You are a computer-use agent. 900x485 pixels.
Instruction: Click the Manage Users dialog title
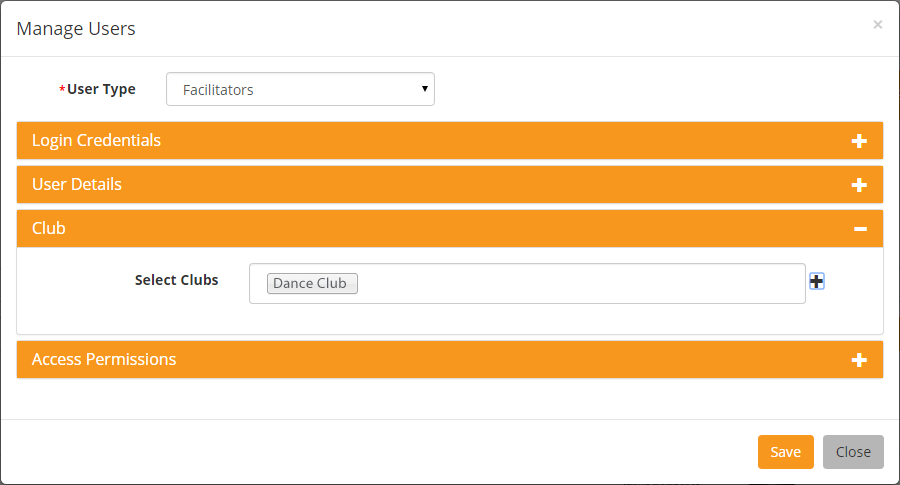click(76, 29)
